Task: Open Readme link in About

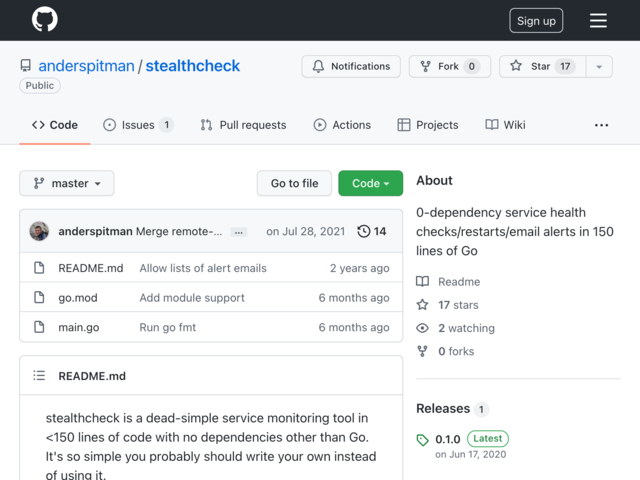Action: (x=448, y=282)
